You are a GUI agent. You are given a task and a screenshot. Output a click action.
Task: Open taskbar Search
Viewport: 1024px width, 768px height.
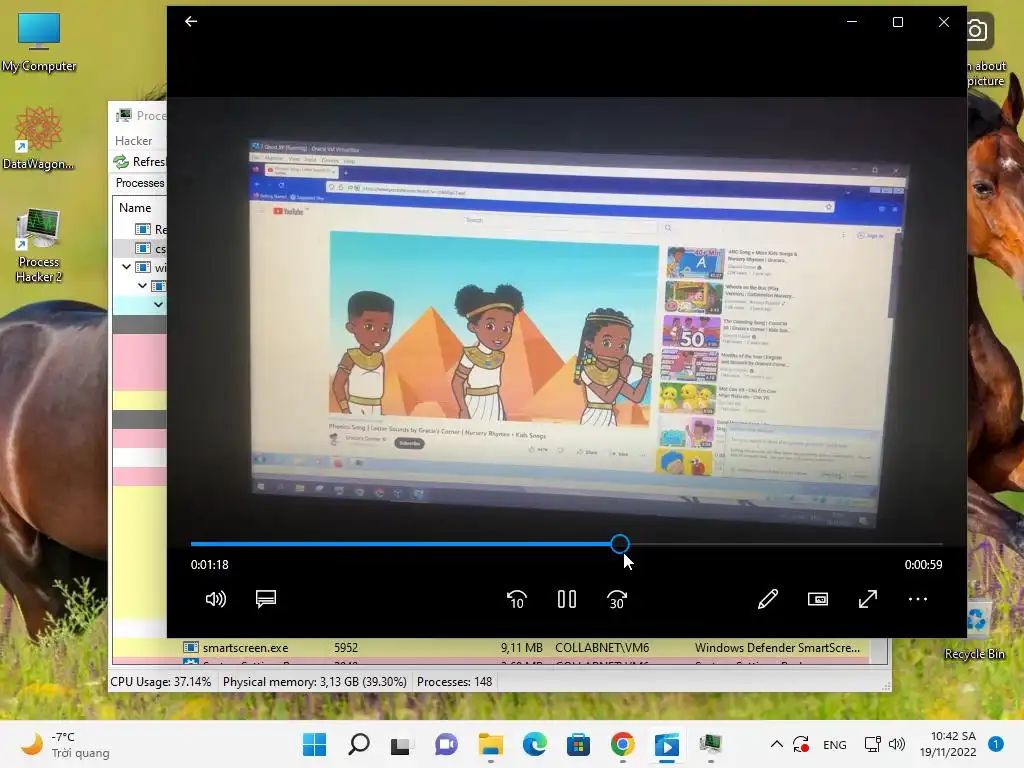click(x=359, y=744)
